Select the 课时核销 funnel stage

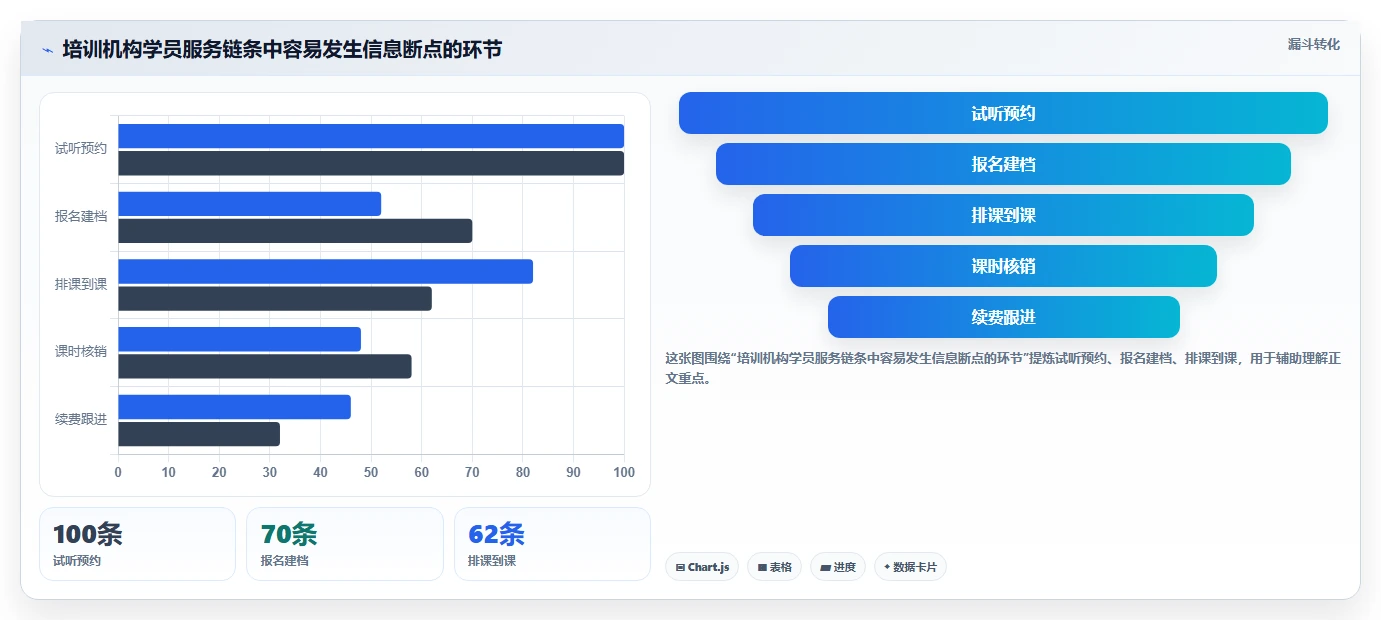(1003, 266)
